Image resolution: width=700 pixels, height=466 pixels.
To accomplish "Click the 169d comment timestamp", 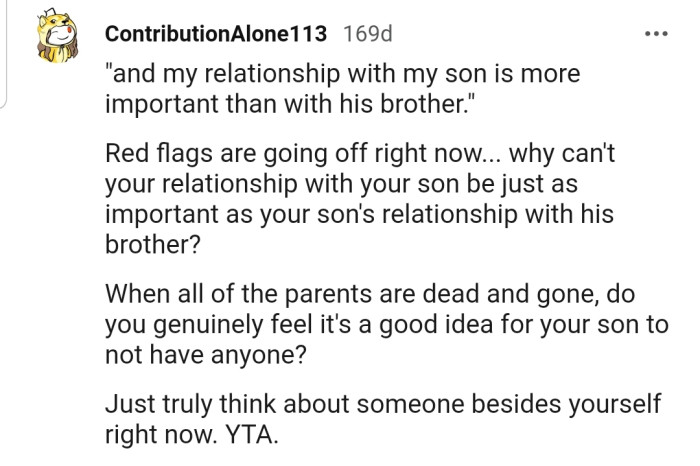I will (x=368, y=34).
